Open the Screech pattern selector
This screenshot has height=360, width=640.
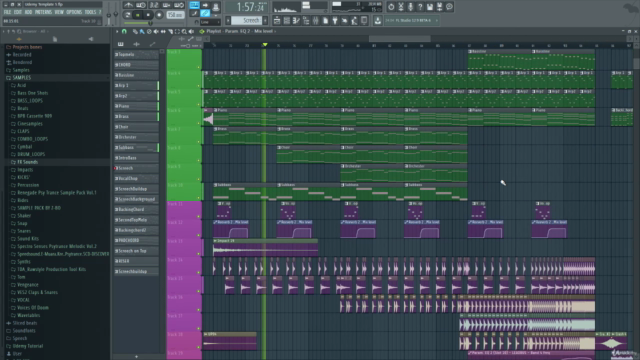point(247,20)
